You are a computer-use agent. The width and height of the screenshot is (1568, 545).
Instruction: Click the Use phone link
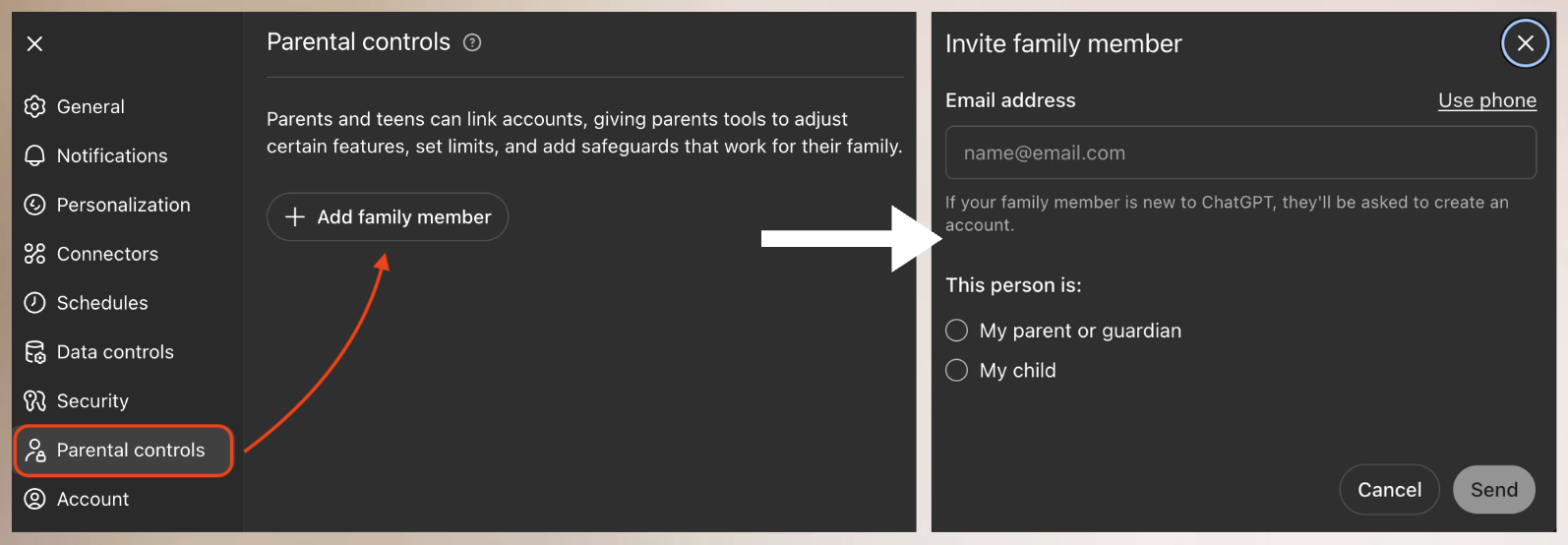[1486, 100]
